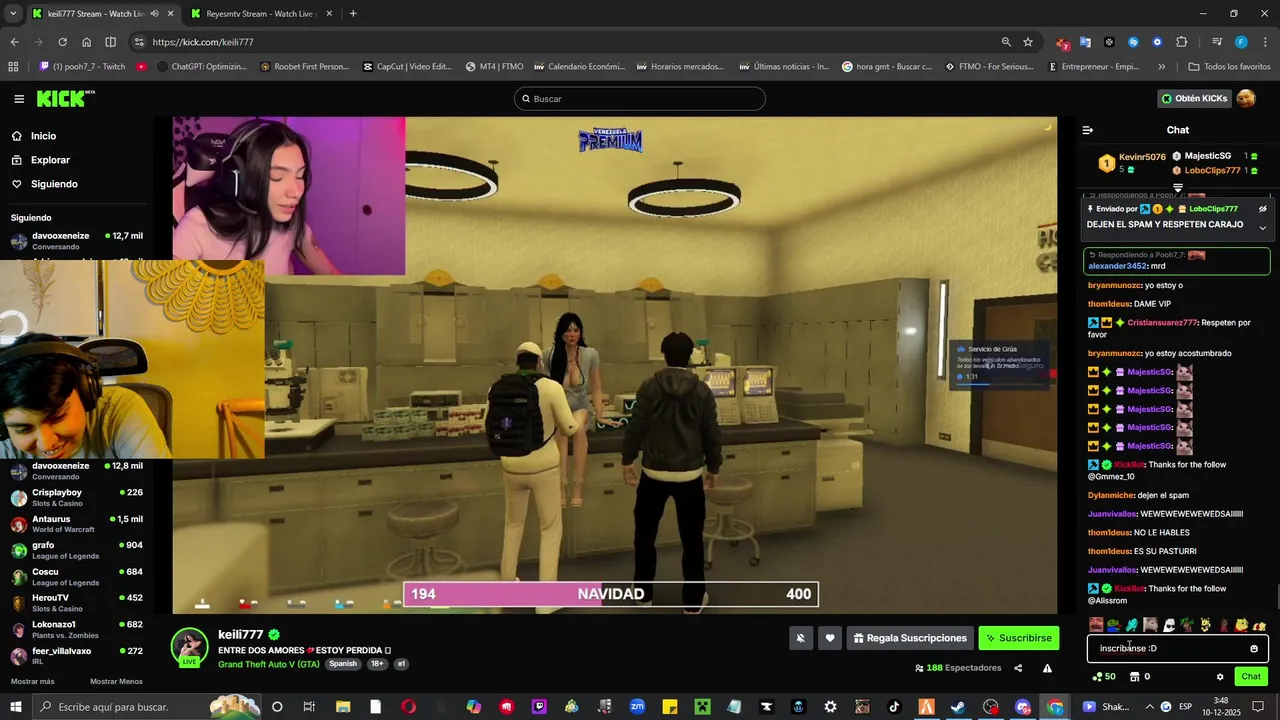Screen dimensions: 1280x720
Task: Collapse the chat panel
Action: pyautogui.click(x=1088, y=130)
